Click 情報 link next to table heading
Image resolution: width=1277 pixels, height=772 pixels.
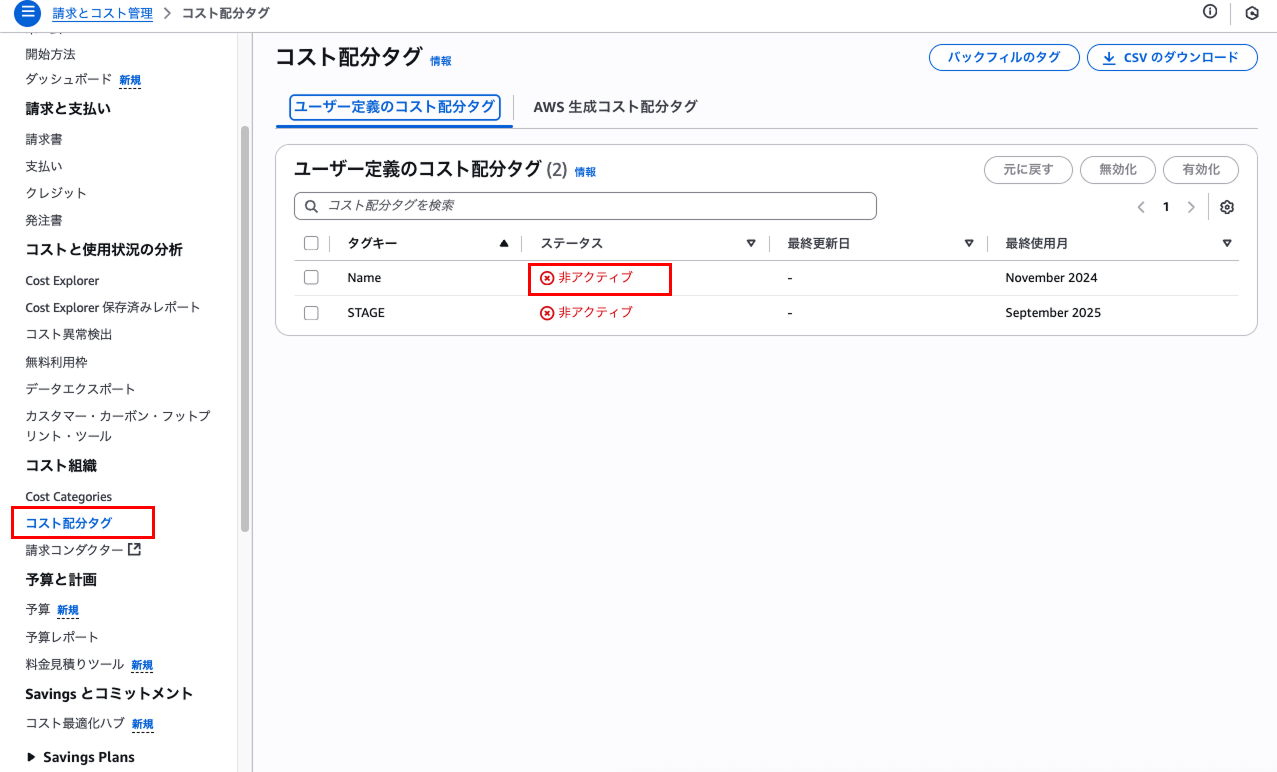pos(585,172)
